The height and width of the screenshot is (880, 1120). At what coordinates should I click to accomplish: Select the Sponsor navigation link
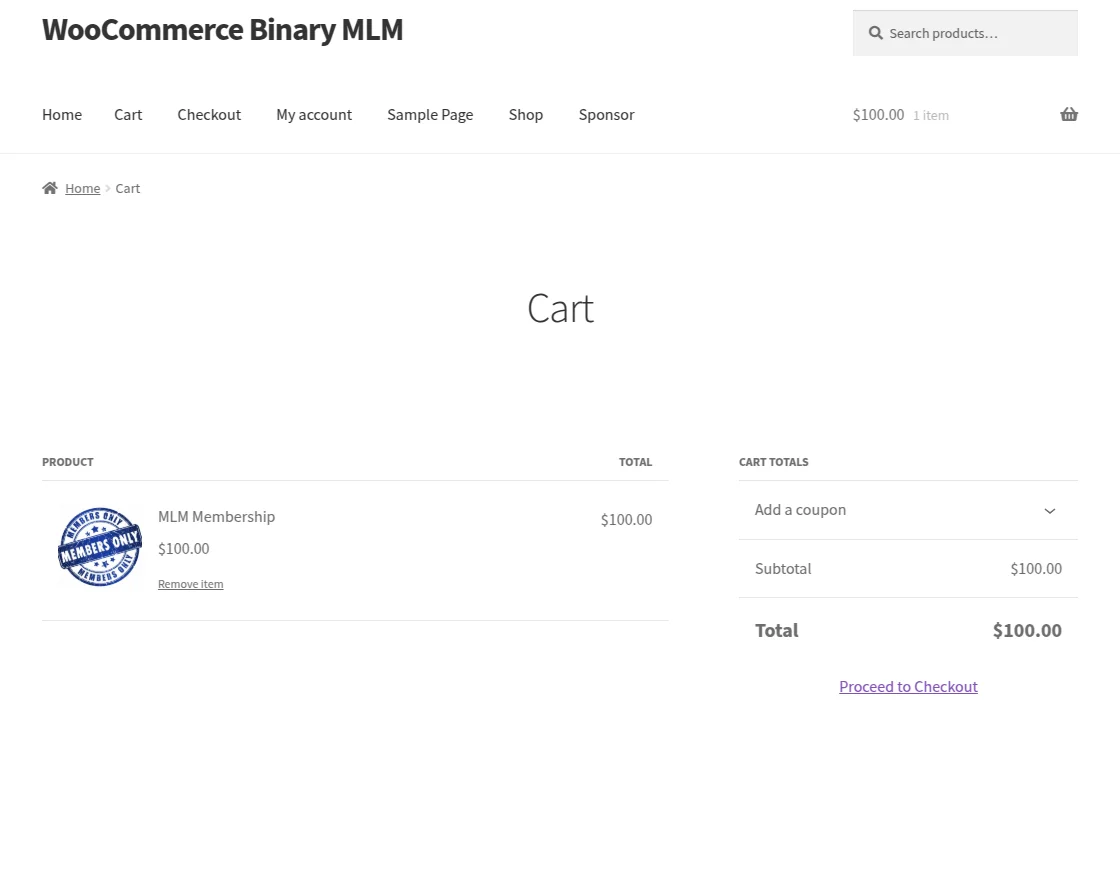tap(606, 114)
